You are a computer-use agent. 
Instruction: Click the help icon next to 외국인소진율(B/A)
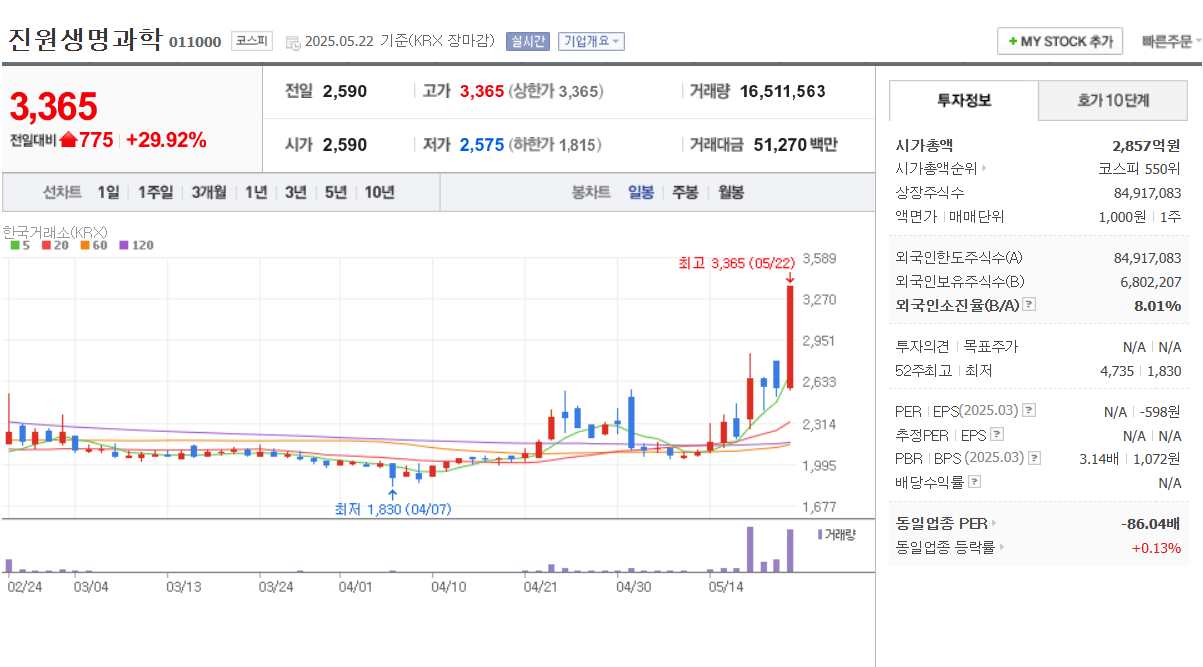pos(1029,305)
